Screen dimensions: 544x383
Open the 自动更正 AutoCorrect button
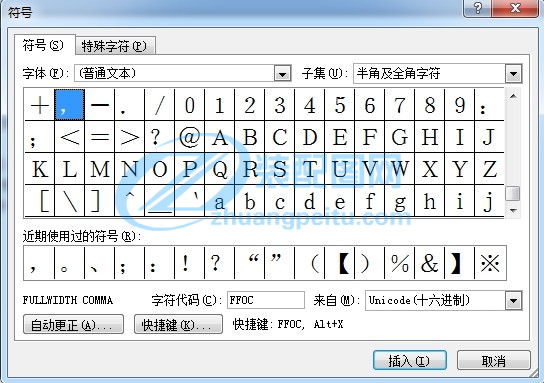click(x=73, y=325)
